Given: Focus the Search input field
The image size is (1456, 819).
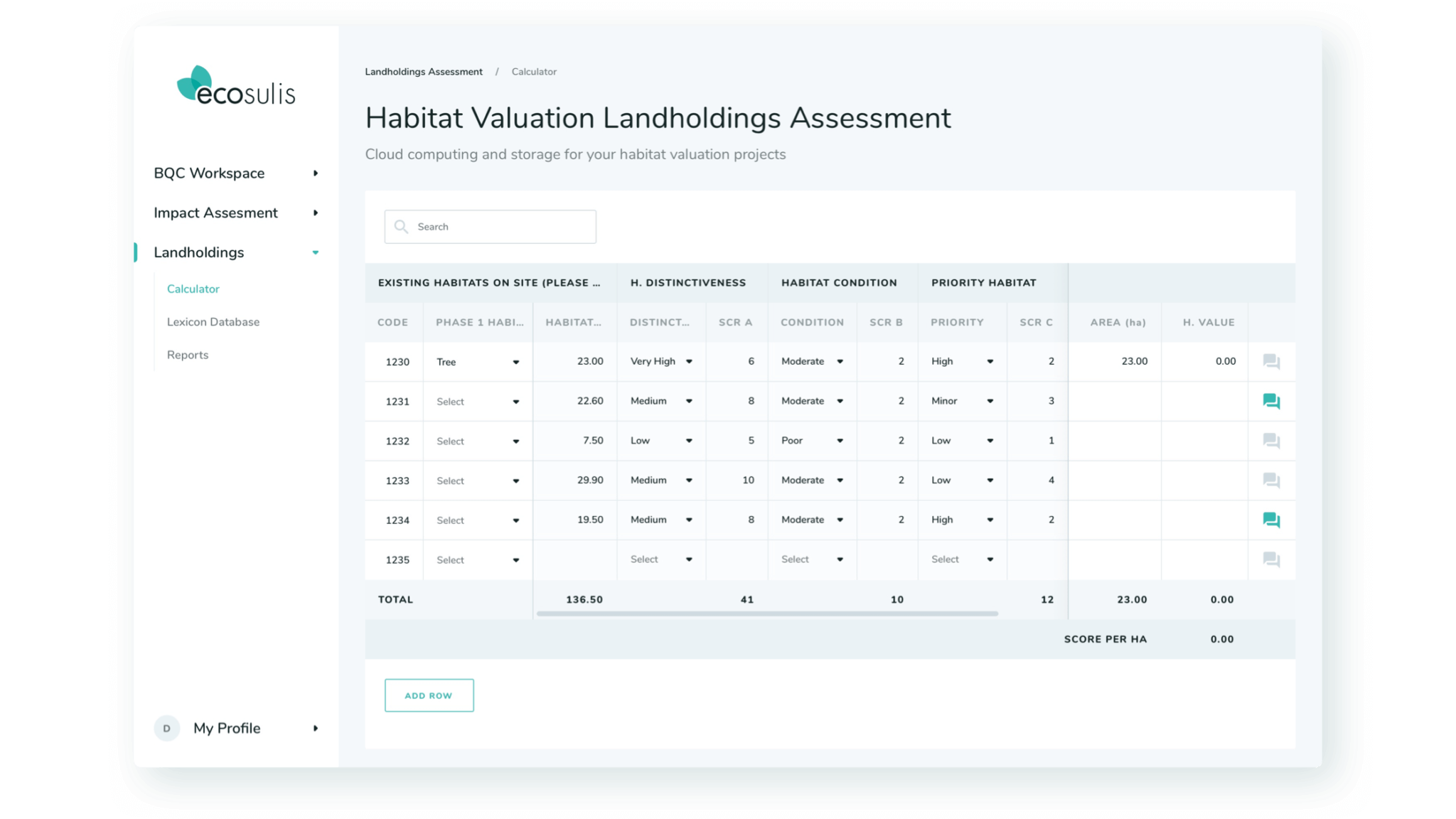Looking at the screenshot, I should (x=490, y=226).
